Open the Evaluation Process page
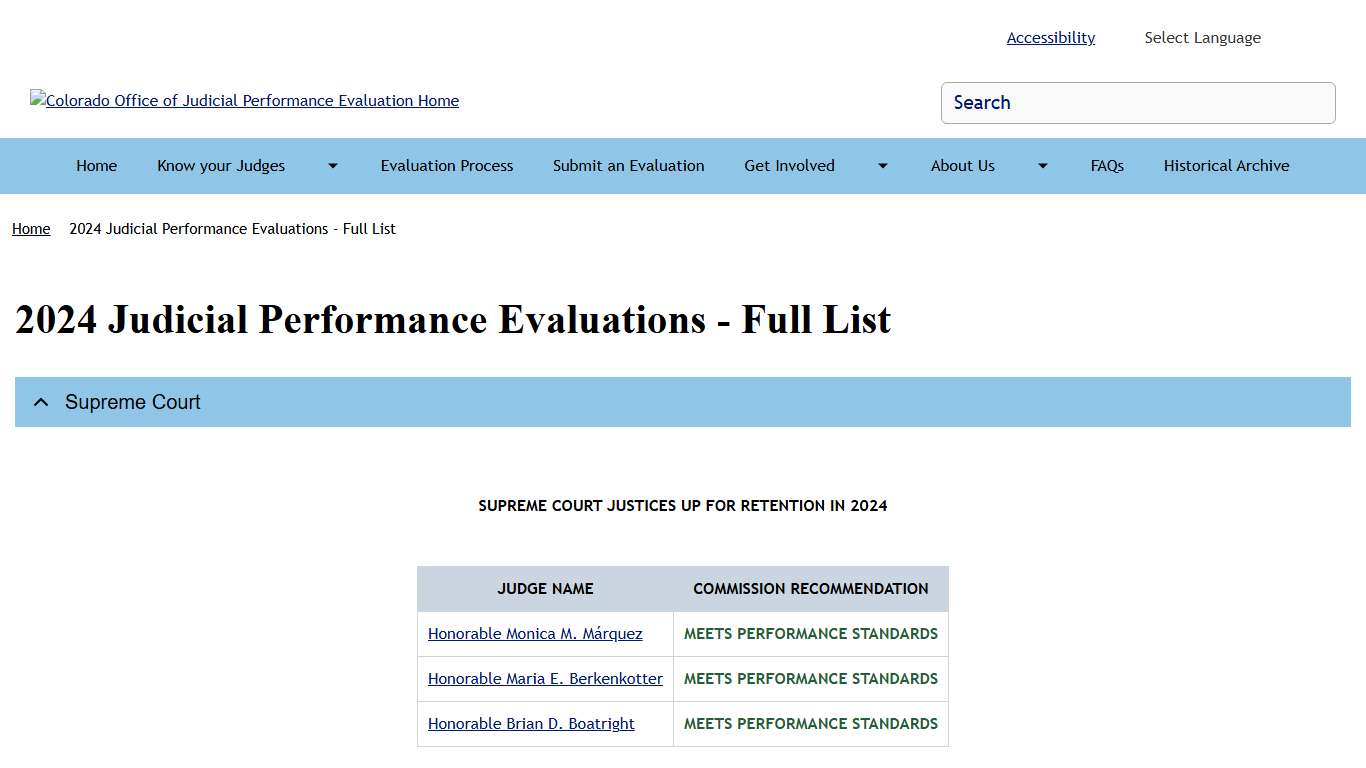 [x=446, y=166]
